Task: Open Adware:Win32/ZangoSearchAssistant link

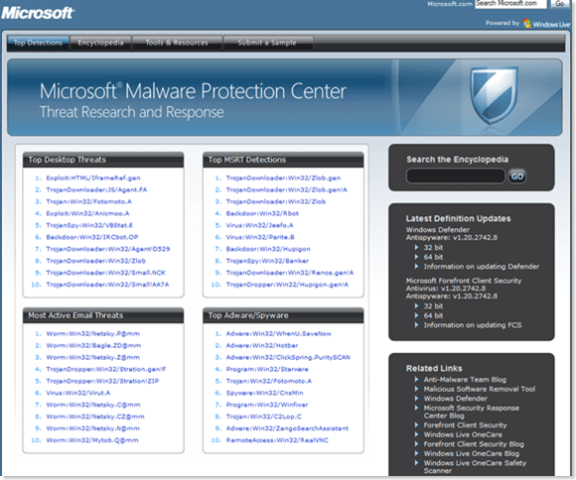Action: click(287, 429)
